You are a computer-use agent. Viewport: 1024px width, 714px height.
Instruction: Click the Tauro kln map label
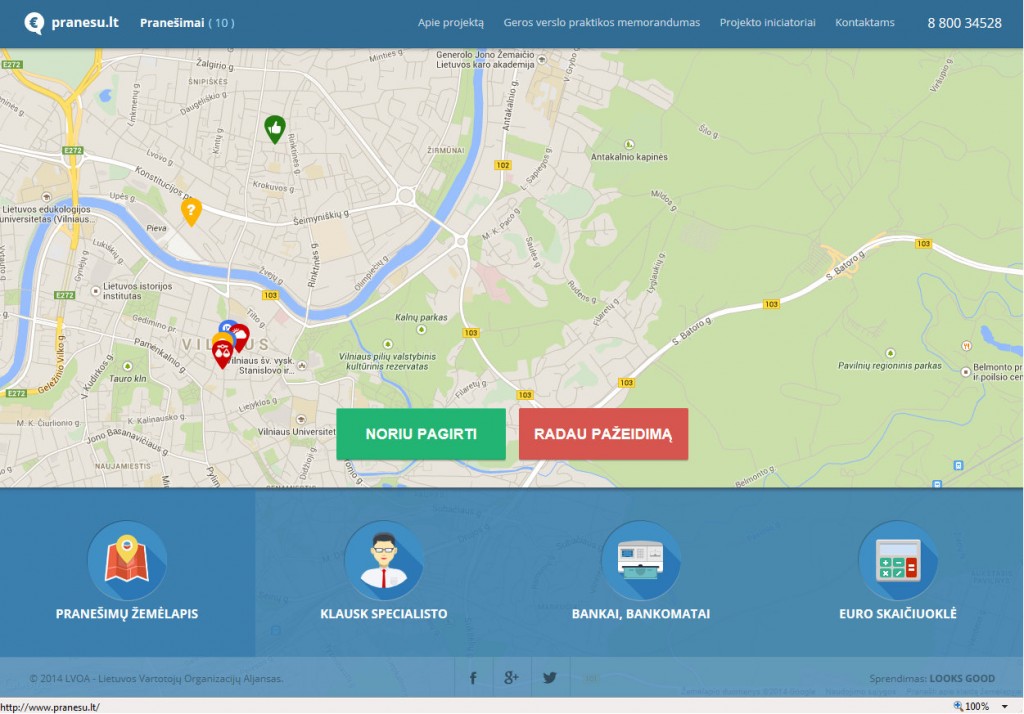(127, 378)
